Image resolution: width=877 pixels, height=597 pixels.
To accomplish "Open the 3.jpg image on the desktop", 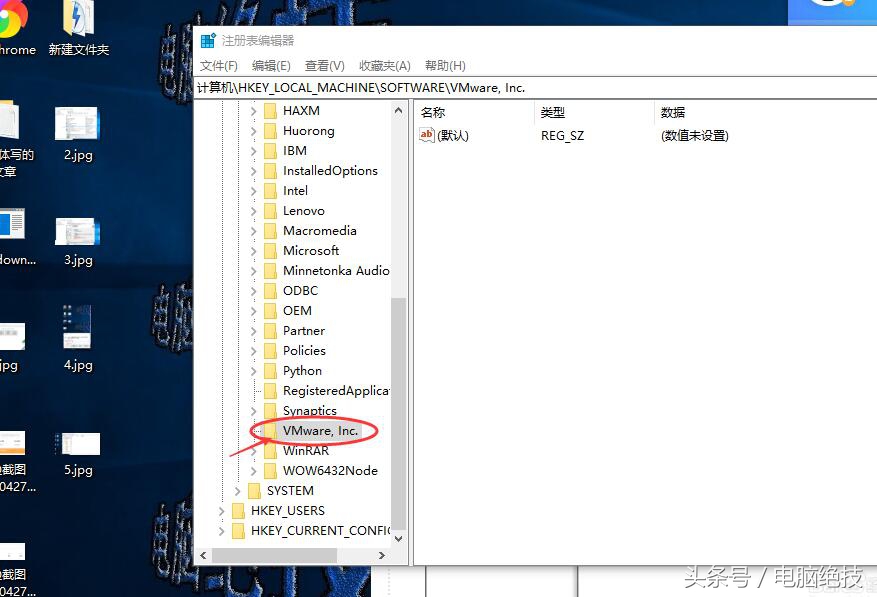I will [77, 232].
